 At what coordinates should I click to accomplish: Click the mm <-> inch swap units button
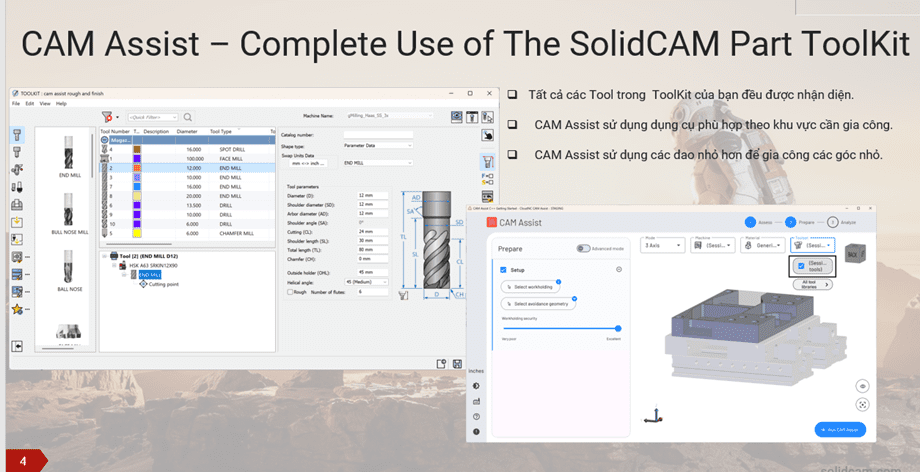pyautogui.click(x=309, y=163)
